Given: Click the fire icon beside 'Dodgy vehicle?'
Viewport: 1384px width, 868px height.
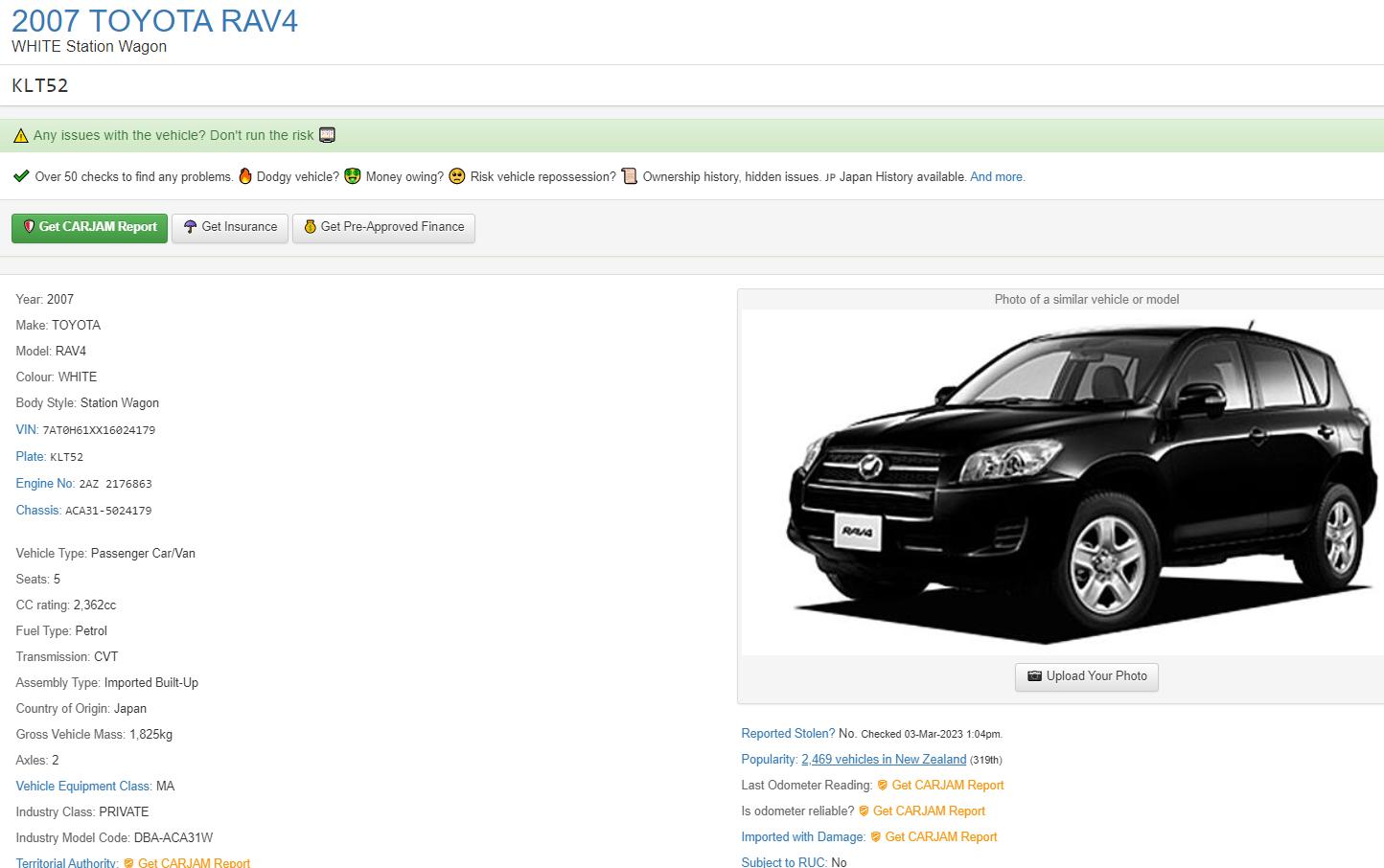Looking at the screenshot, I should coord(245,176).
